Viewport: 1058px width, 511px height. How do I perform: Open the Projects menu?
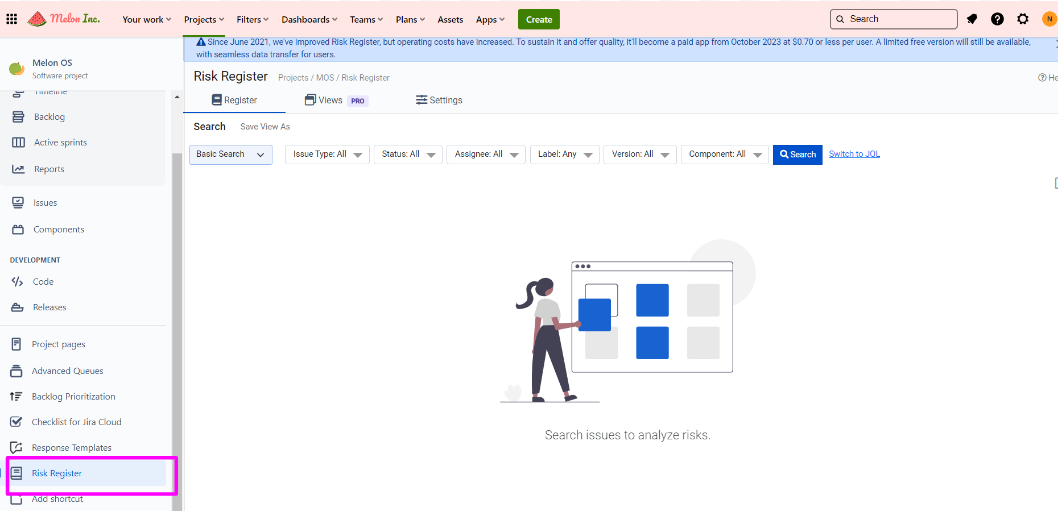(x=204, y=19)
